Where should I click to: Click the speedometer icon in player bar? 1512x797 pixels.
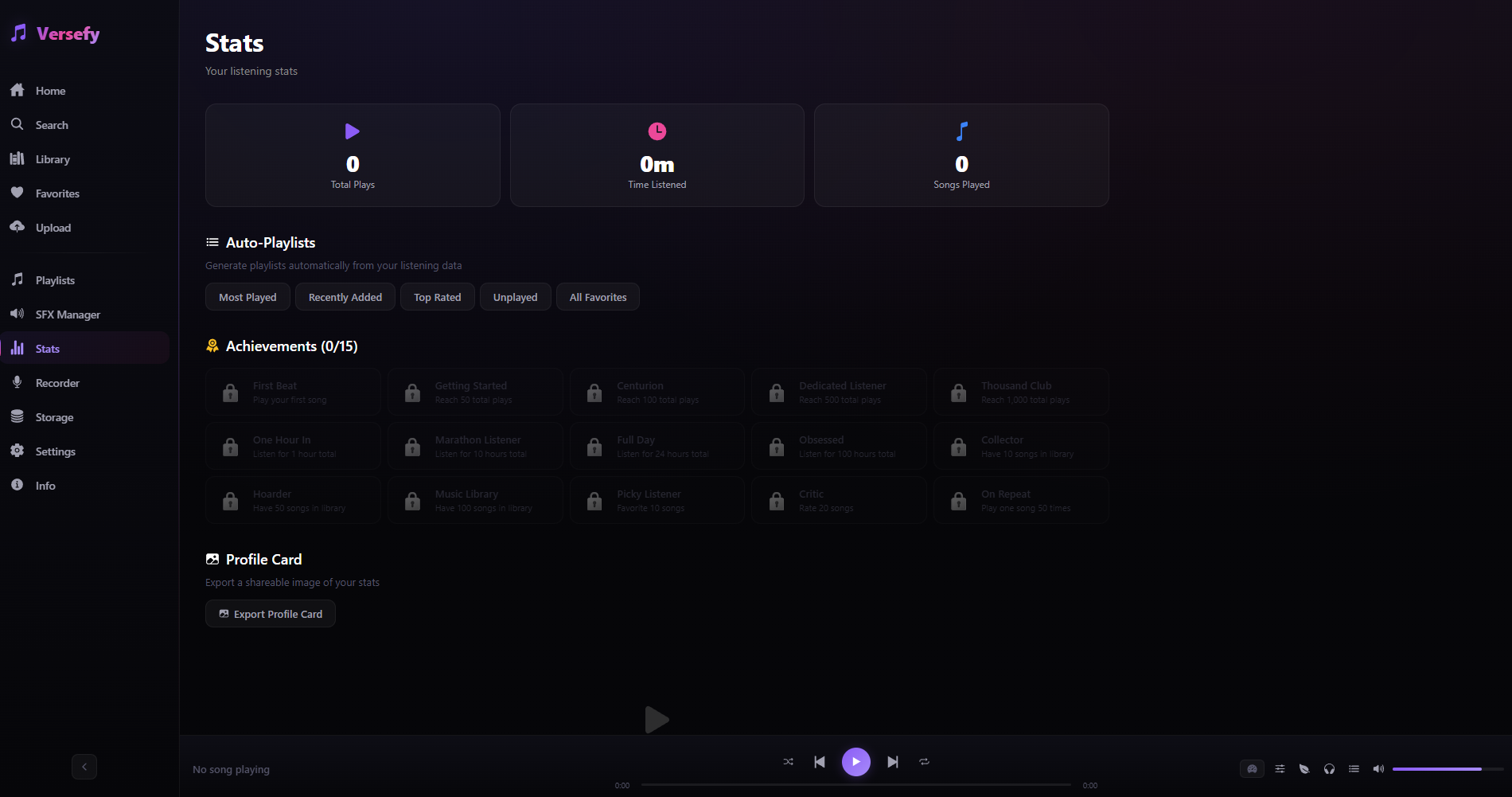pos(1252,769)
